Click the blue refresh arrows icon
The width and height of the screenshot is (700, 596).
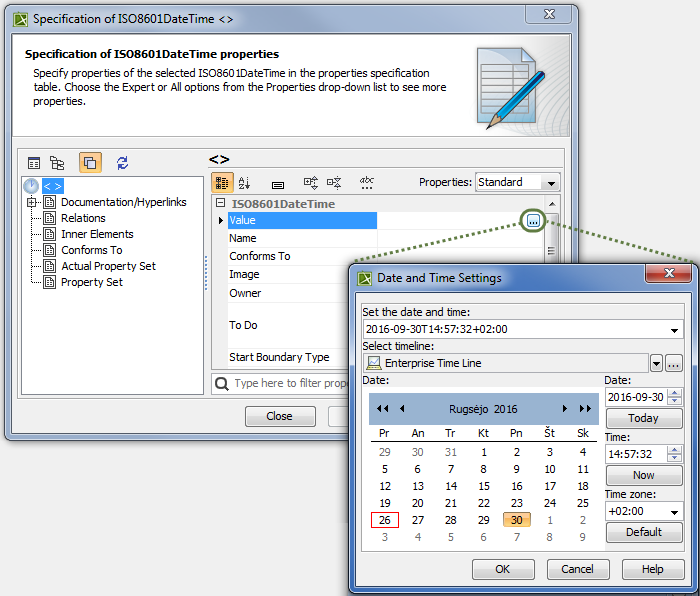pos(122,163)
